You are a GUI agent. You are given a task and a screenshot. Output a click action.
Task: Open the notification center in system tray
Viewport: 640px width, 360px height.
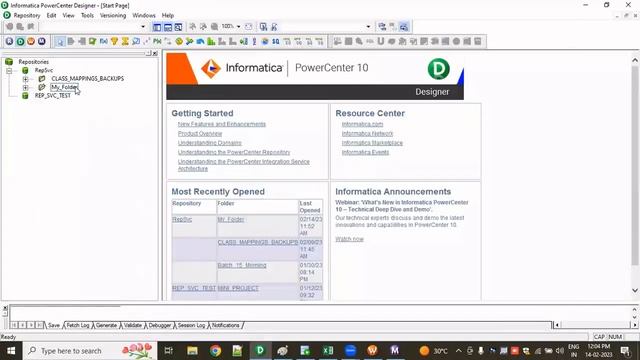click(x=625, y=351)
